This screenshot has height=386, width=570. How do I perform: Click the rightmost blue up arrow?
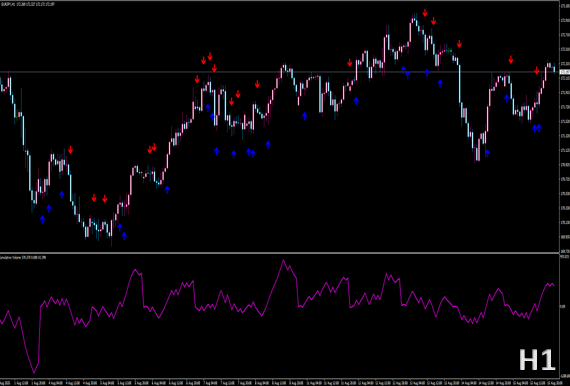coord(539,128)
